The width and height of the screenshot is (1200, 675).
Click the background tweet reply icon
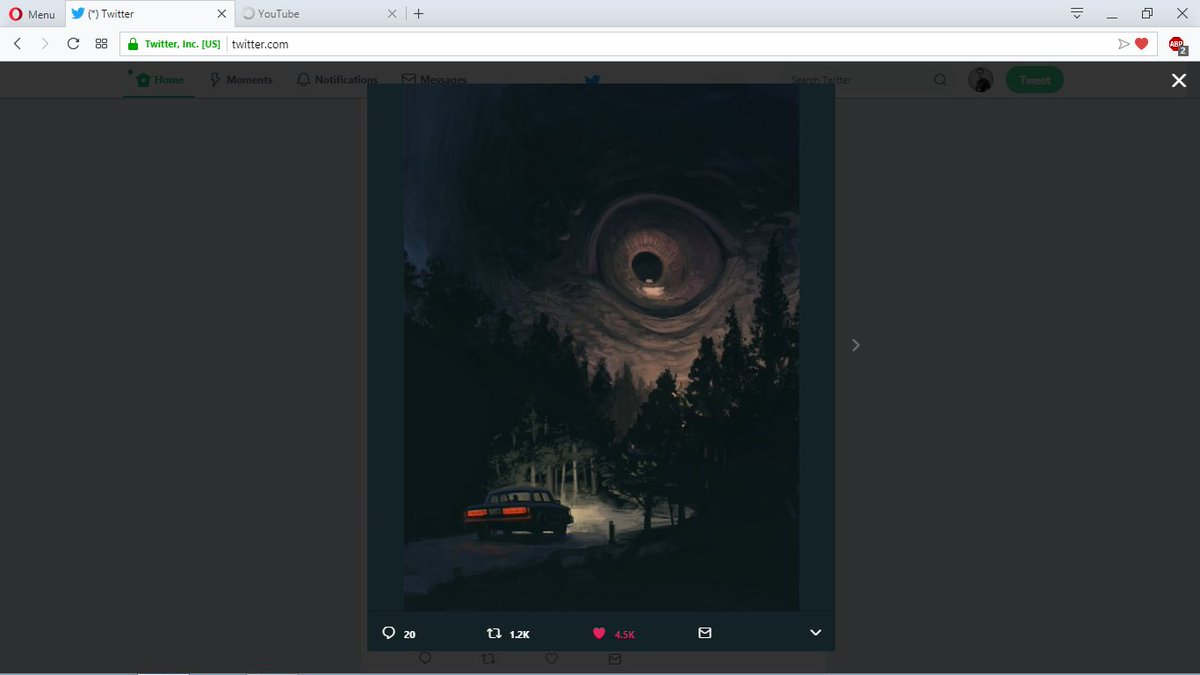coord(425,659)
